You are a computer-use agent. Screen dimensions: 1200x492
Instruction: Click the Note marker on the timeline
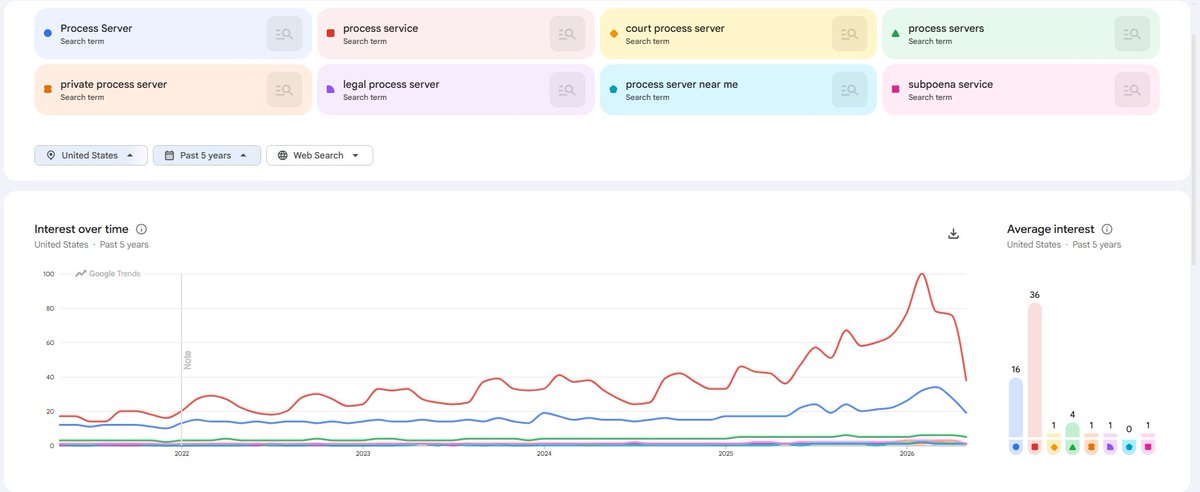pos(187,360)
